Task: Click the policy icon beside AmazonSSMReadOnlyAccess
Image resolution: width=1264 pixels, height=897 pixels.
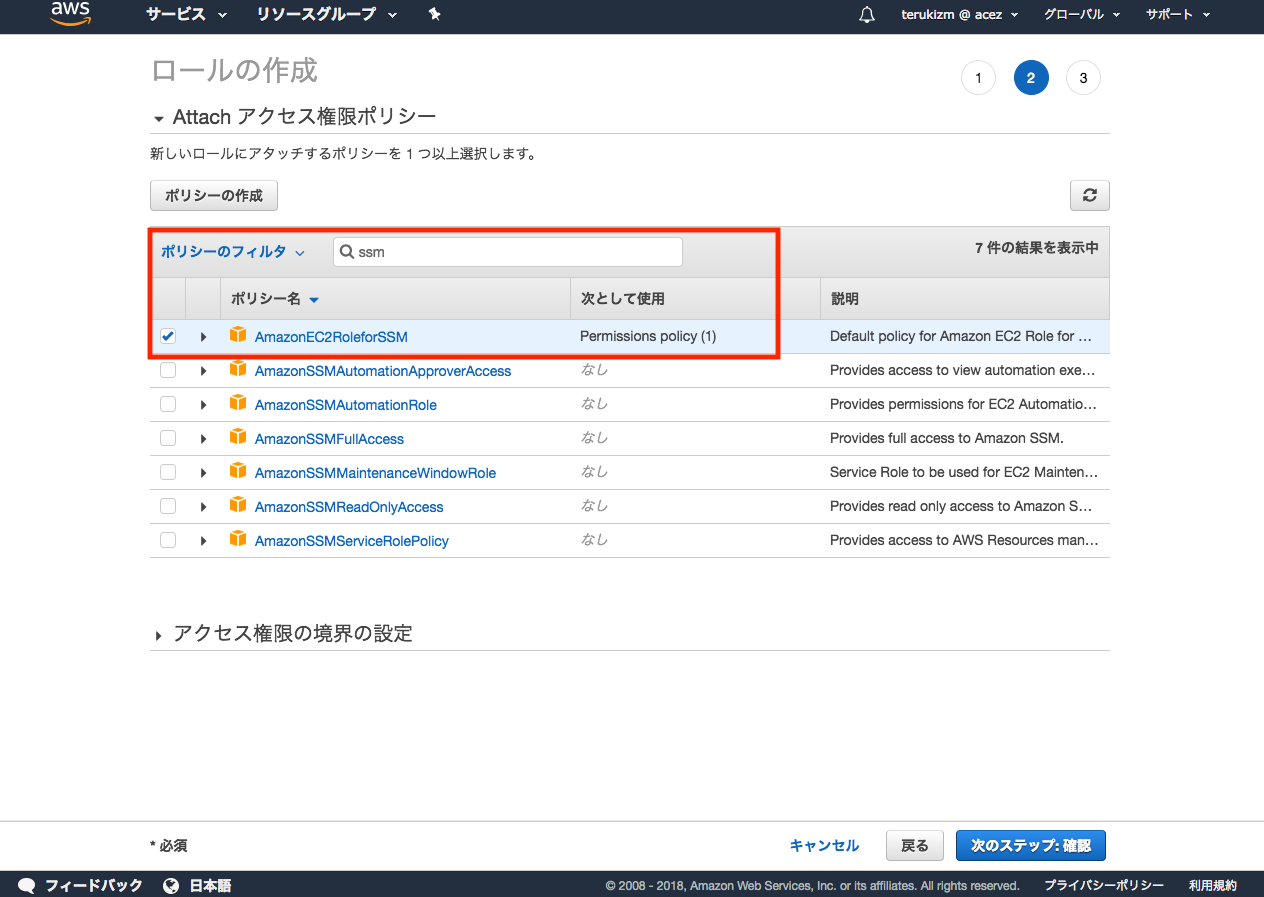Action: coord(238,505)
